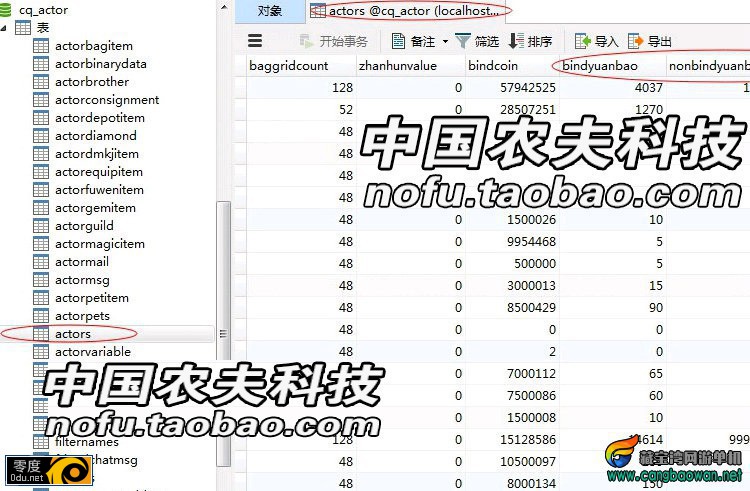Open the actorequipitem table

click(99, 172)
